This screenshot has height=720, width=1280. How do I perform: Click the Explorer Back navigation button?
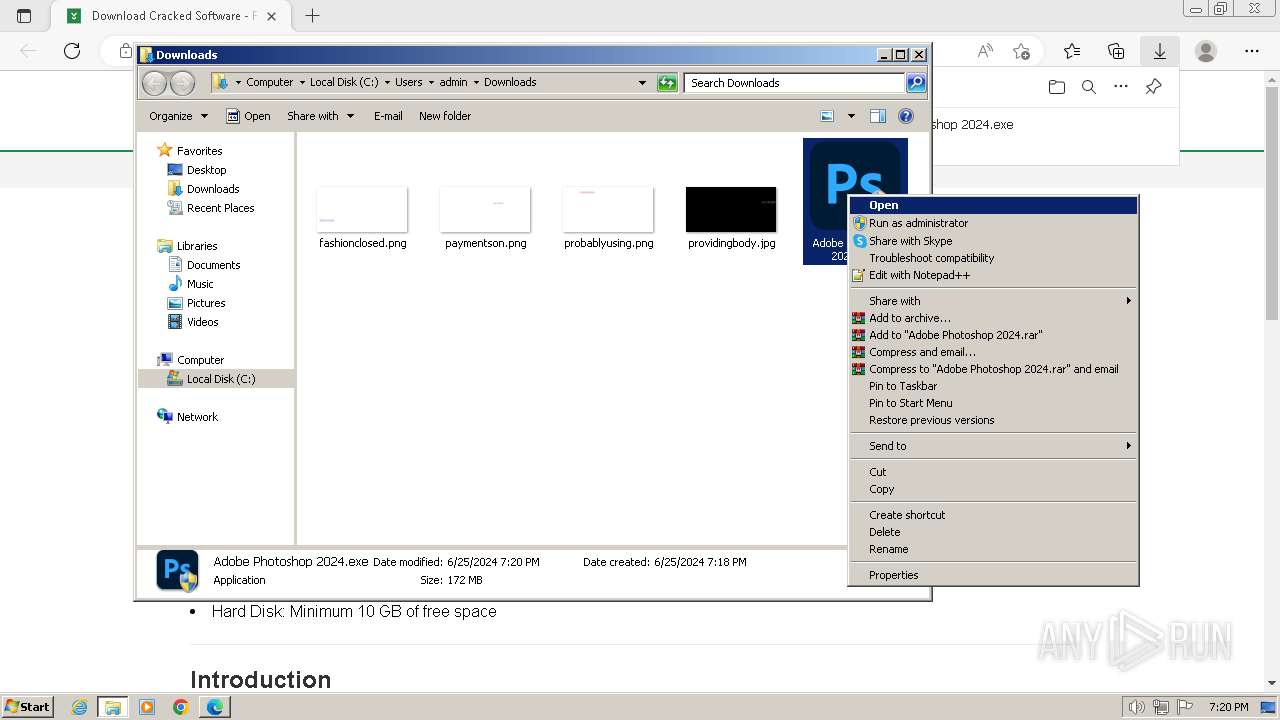click(x=154, y=83)
